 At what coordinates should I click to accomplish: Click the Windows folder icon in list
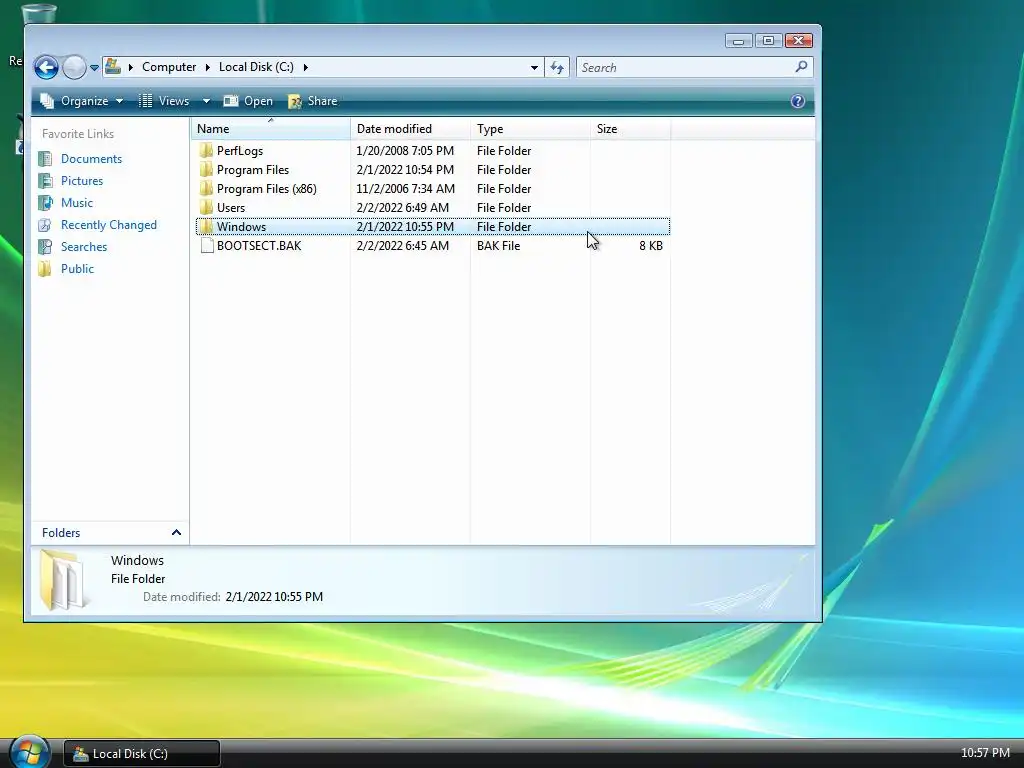(206, 226)
